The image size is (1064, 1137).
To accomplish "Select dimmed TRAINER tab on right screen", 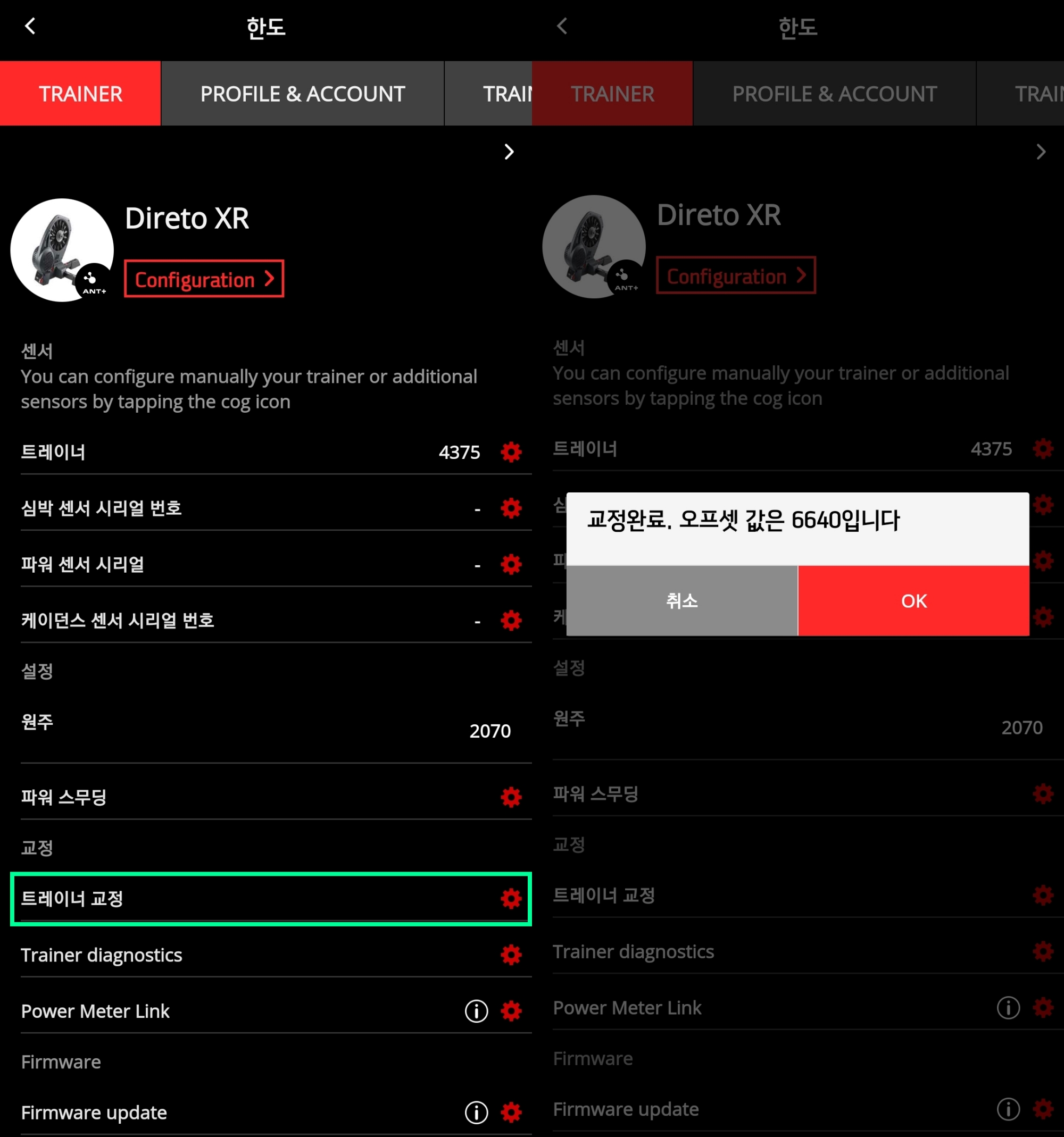I will pyautogui.click(x=612, y=93).
